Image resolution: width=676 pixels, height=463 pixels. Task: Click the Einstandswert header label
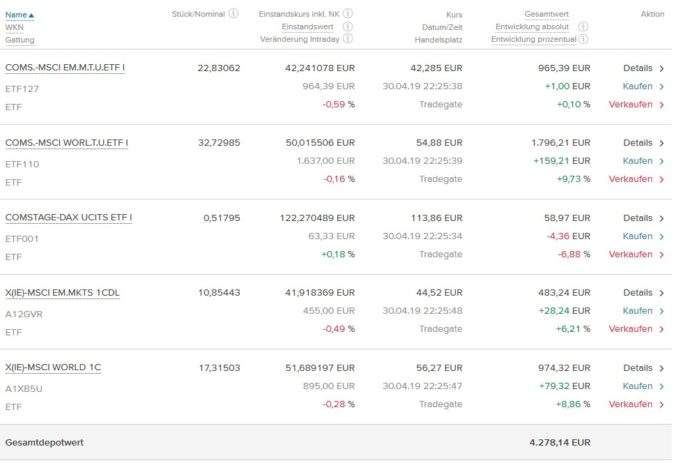point(307,27)
